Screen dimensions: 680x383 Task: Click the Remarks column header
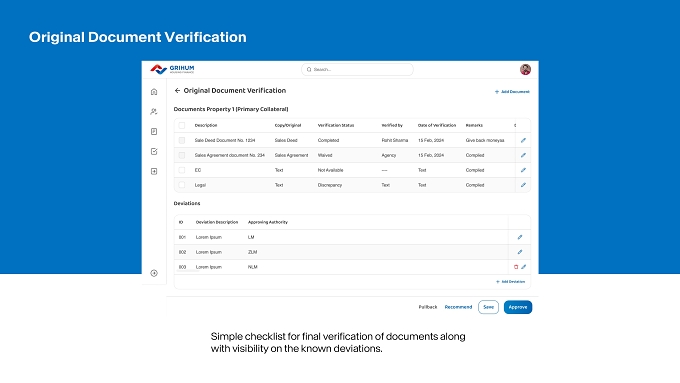point(474,125)
